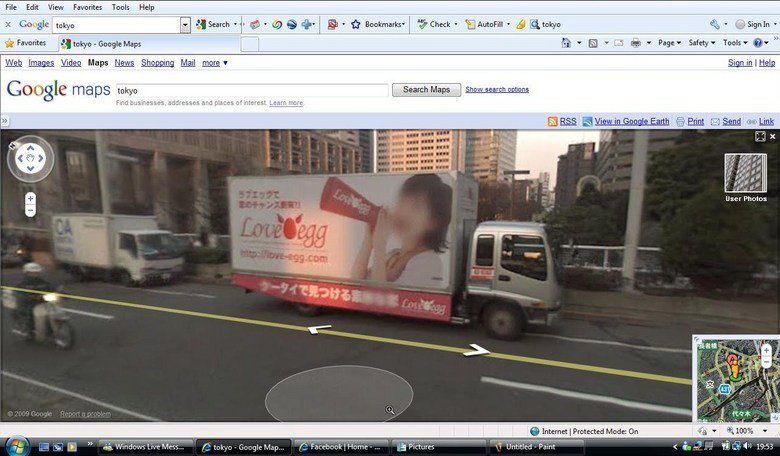Toggle Street View full-screen mode
This screenshot has width=780, height=456.
760,136
